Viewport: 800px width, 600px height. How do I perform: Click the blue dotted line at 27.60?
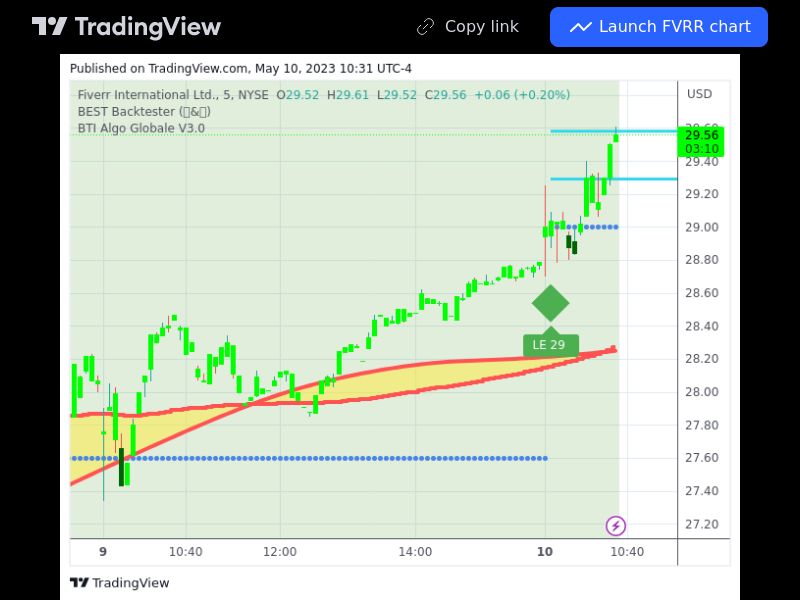[310, 458]
